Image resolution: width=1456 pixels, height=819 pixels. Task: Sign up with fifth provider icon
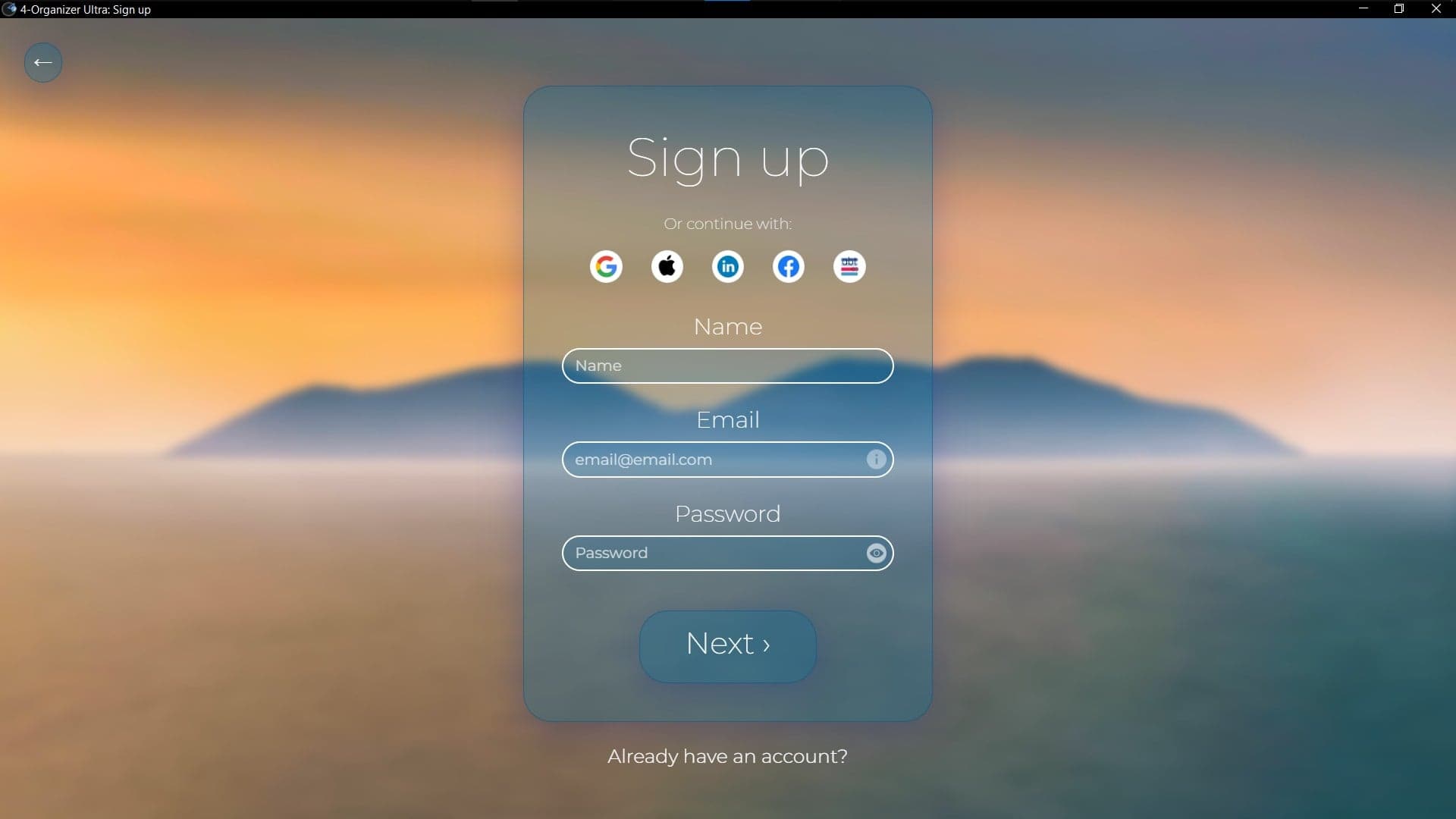click(849, 266)
